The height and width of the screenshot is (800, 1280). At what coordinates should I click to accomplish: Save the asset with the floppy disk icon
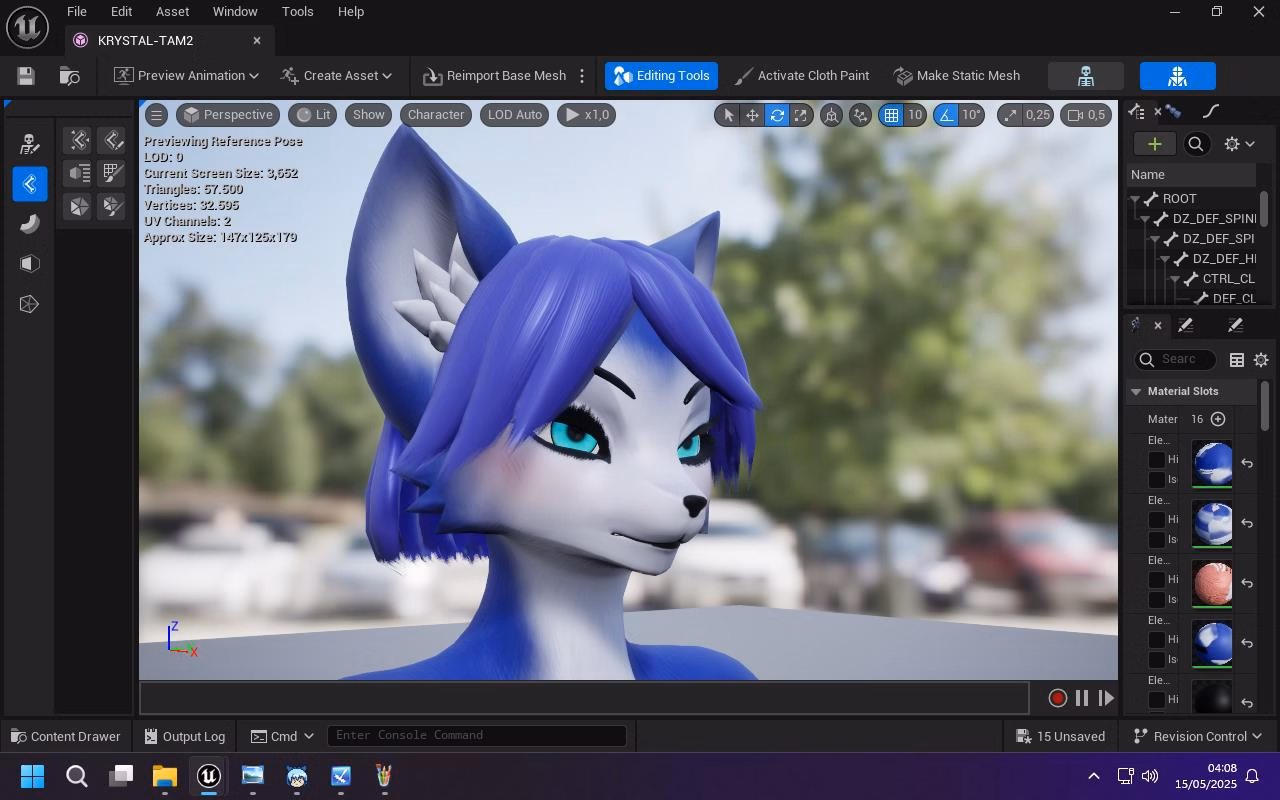pos(26,76)
